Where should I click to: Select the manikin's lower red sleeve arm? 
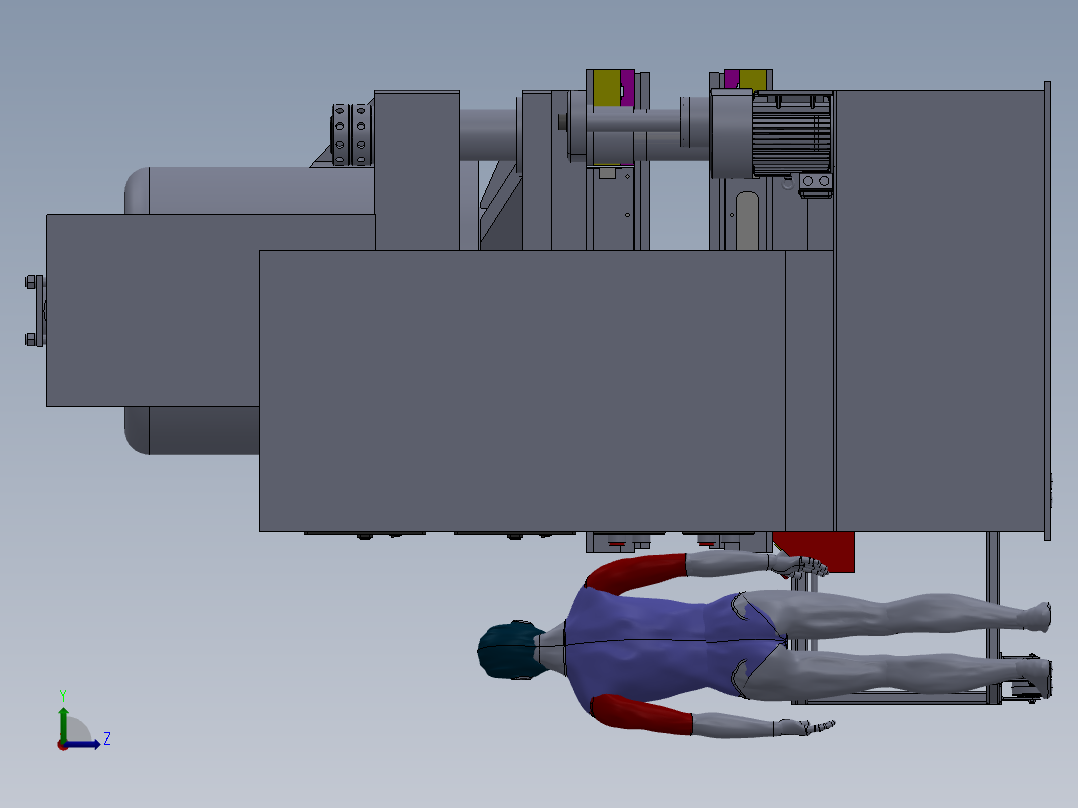pos(643,715)
